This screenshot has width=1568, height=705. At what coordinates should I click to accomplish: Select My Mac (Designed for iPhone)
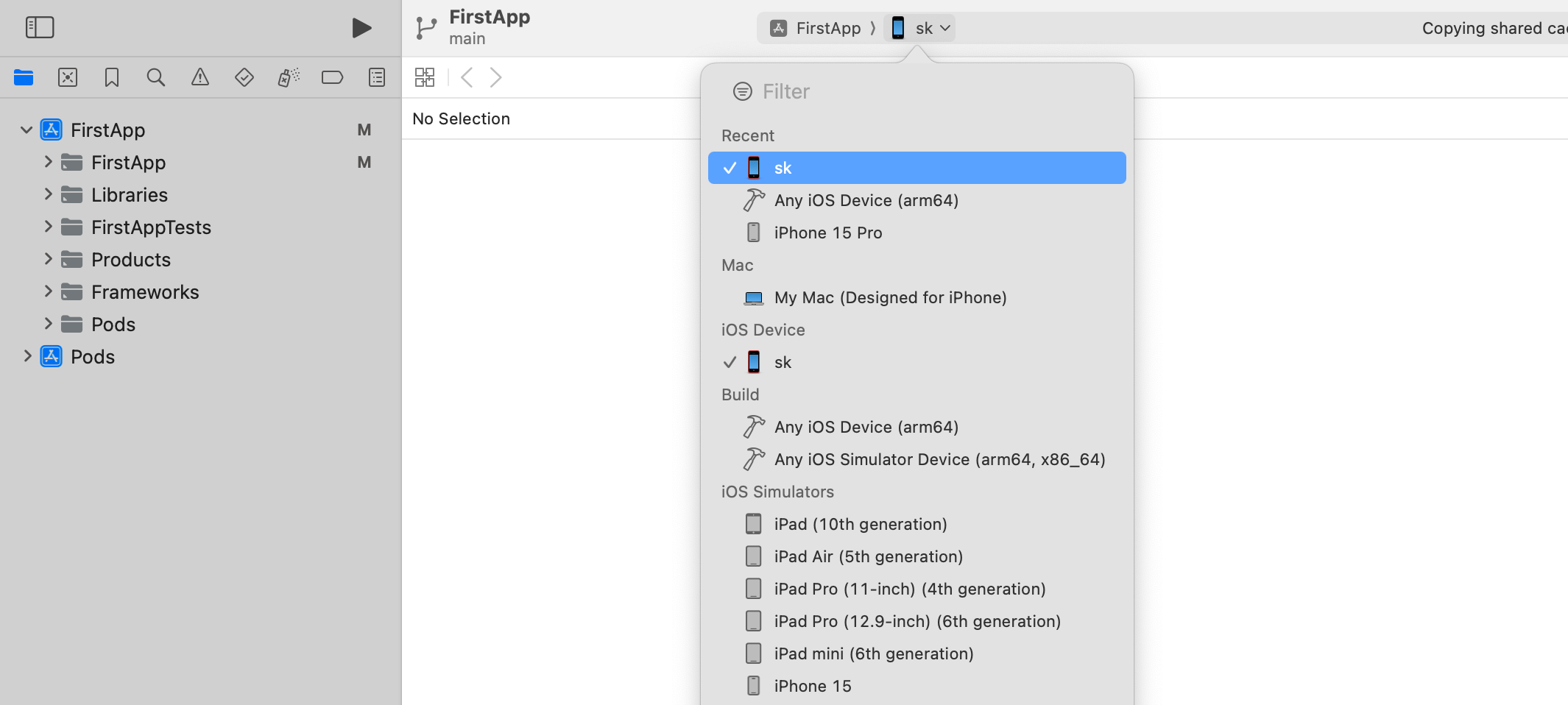[917, 297]
